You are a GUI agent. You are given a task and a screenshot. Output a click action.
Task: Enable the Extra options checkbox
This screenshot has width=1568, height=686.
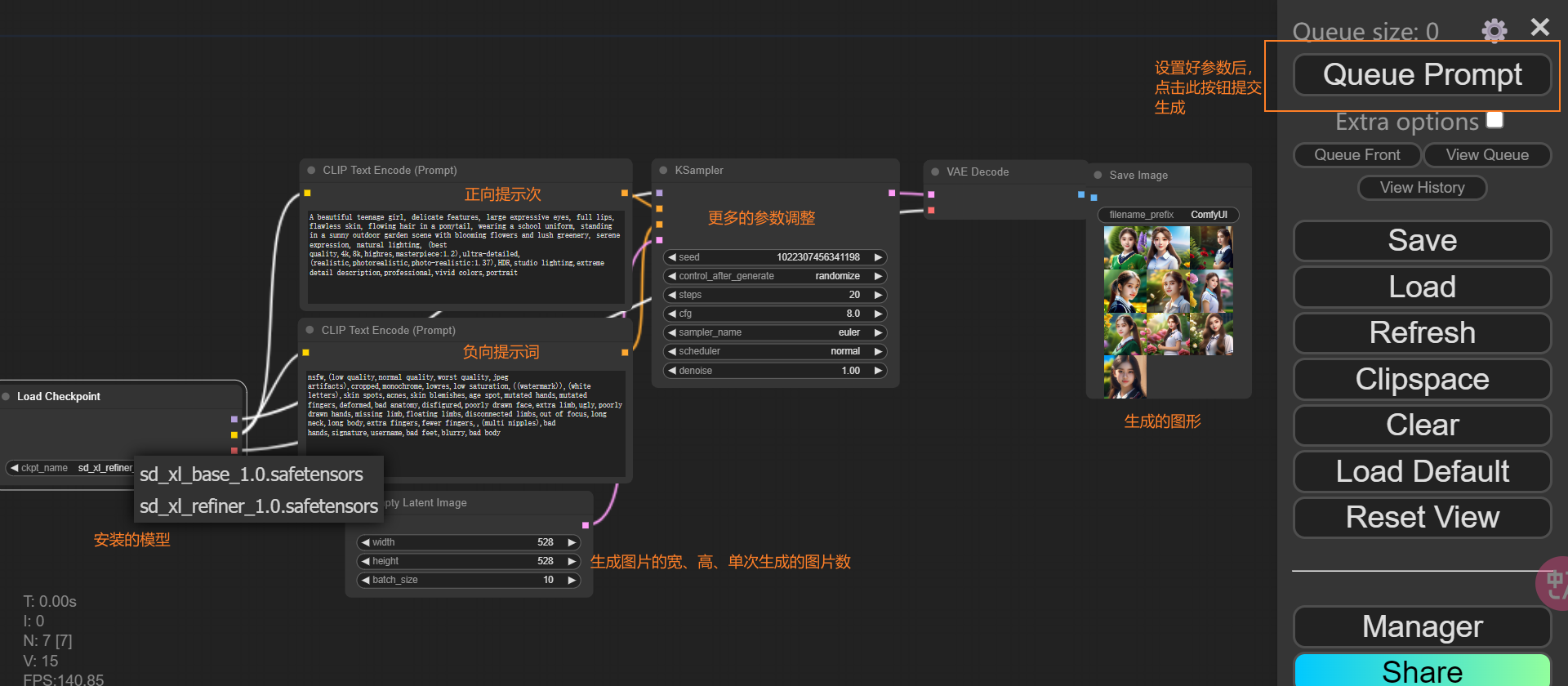pos(1494,120)
